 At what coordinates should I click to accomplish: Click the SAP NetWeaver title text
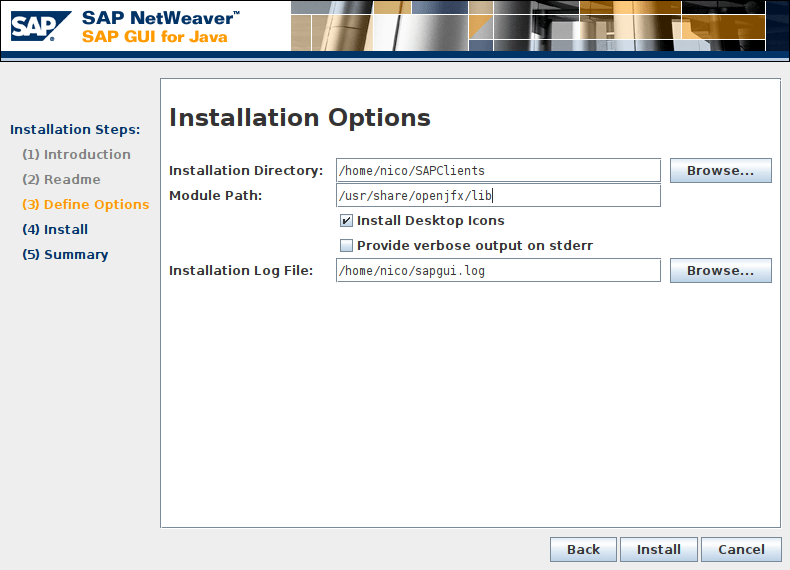pos(161,18)
